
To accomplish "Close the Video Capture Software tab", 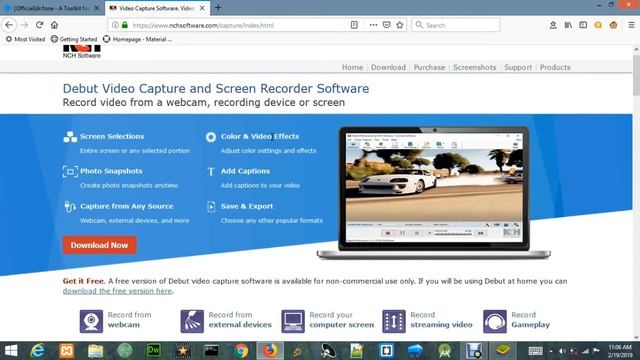I will pyautogui.click(x=202, y=8).
